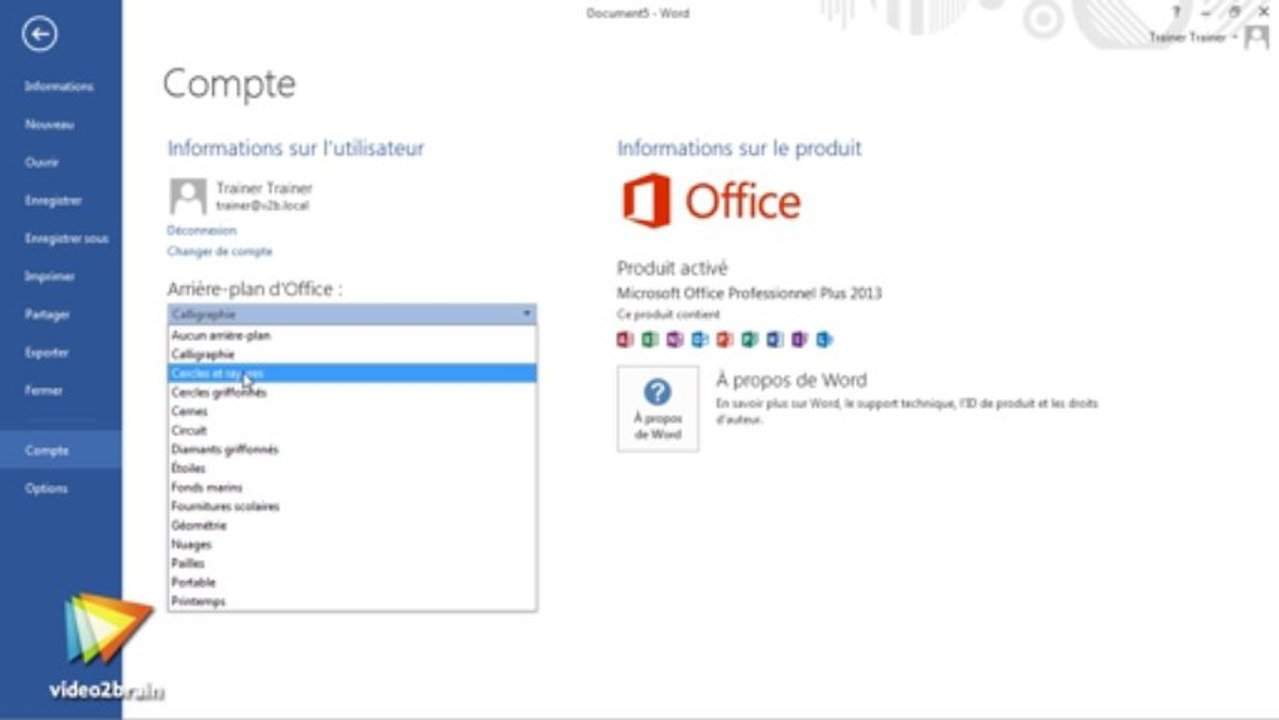The width and height of the screenshot is (1279, 720).
Task: Click the Outlook product icon
Action: pos(700,340)
